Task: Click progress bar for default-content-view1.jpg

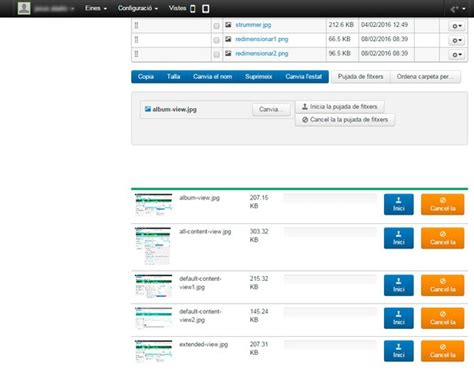Action: pyautogui.click(x=330, y=279)
